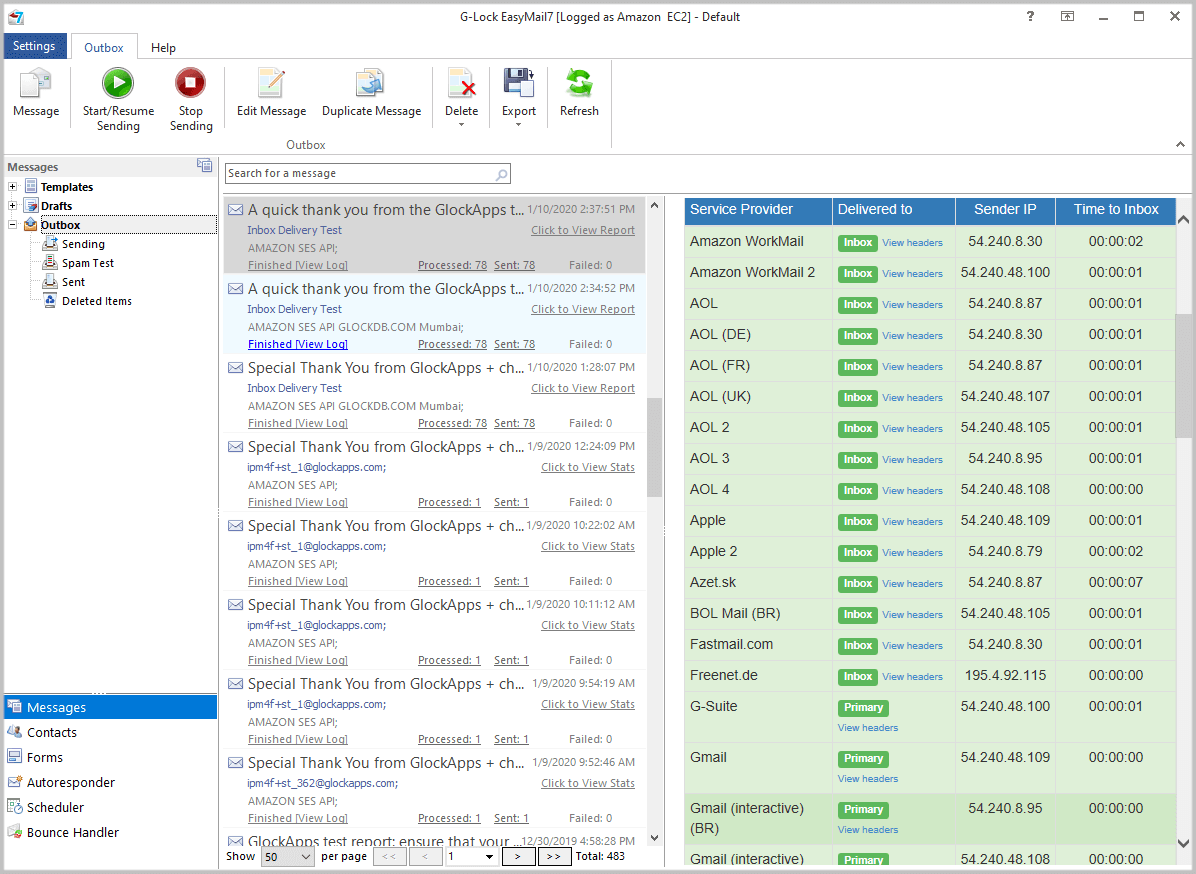Open the Delete dropdown arrow
Image resolution: width=1196 pixels, height=874 pixels.
[461, 124]
